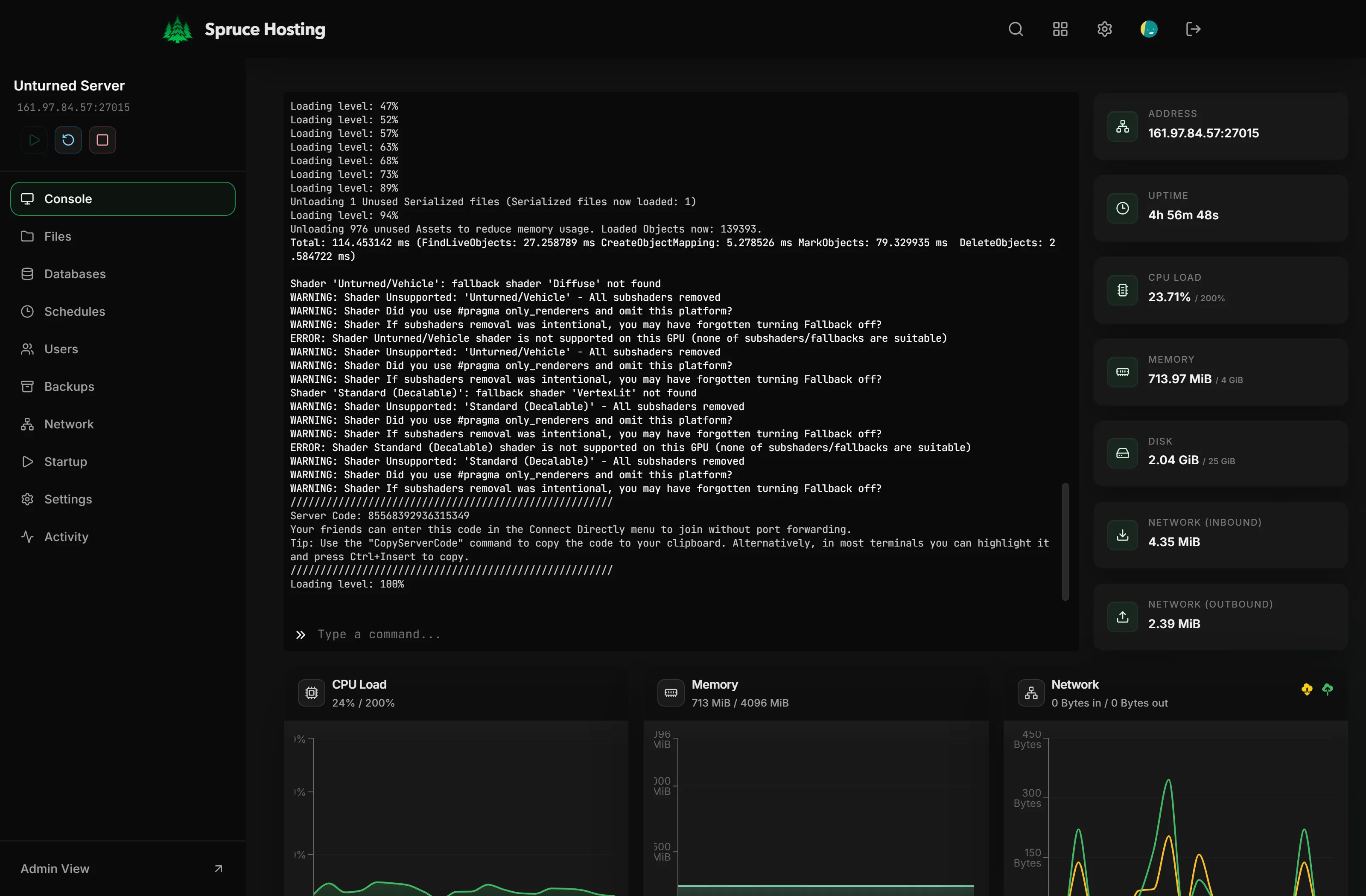
Task: Click the CPU Load 24% / 200% label
Action: click(x=363, y=703)
